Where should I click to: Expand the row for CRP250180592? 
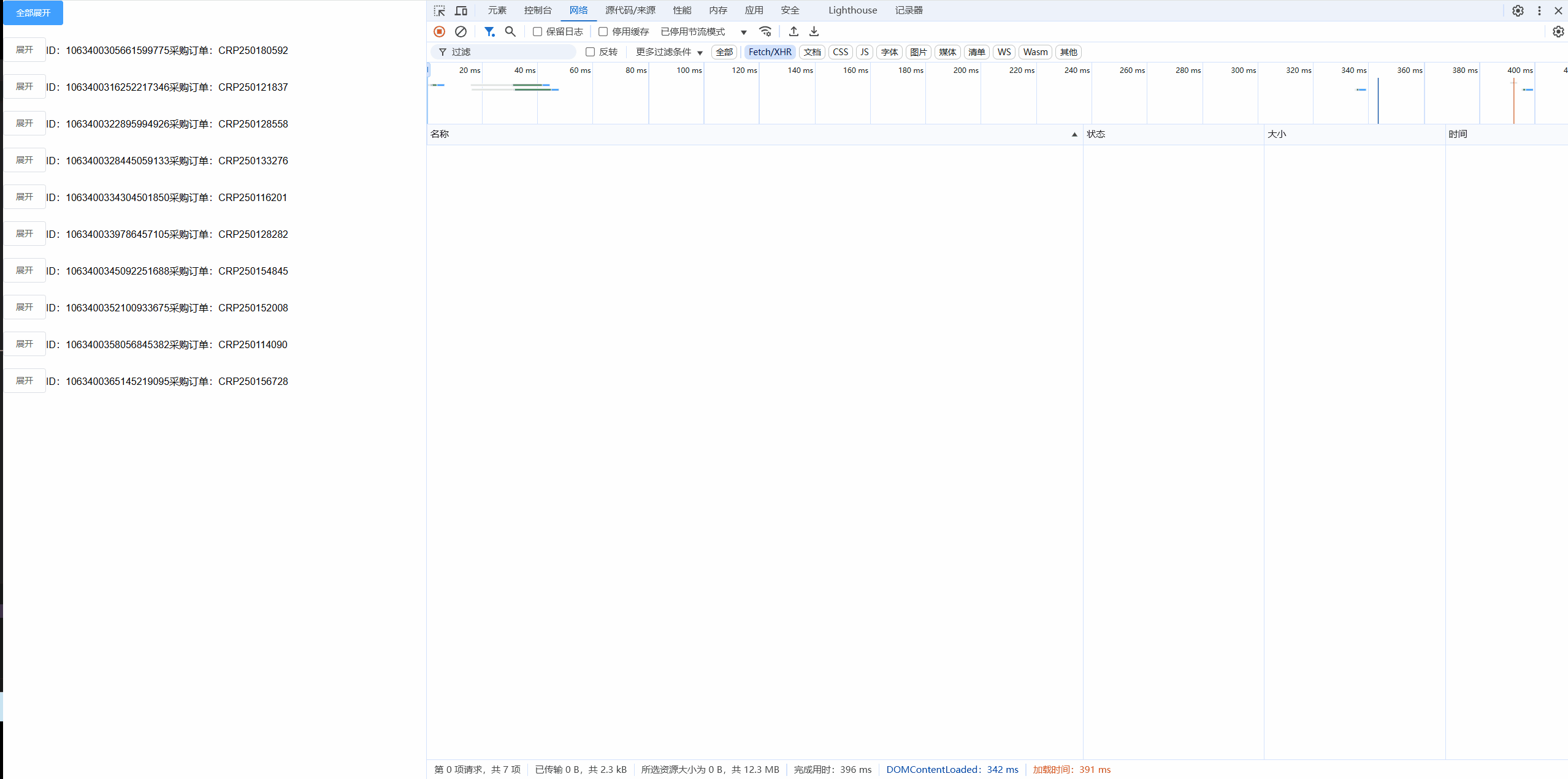25,50
